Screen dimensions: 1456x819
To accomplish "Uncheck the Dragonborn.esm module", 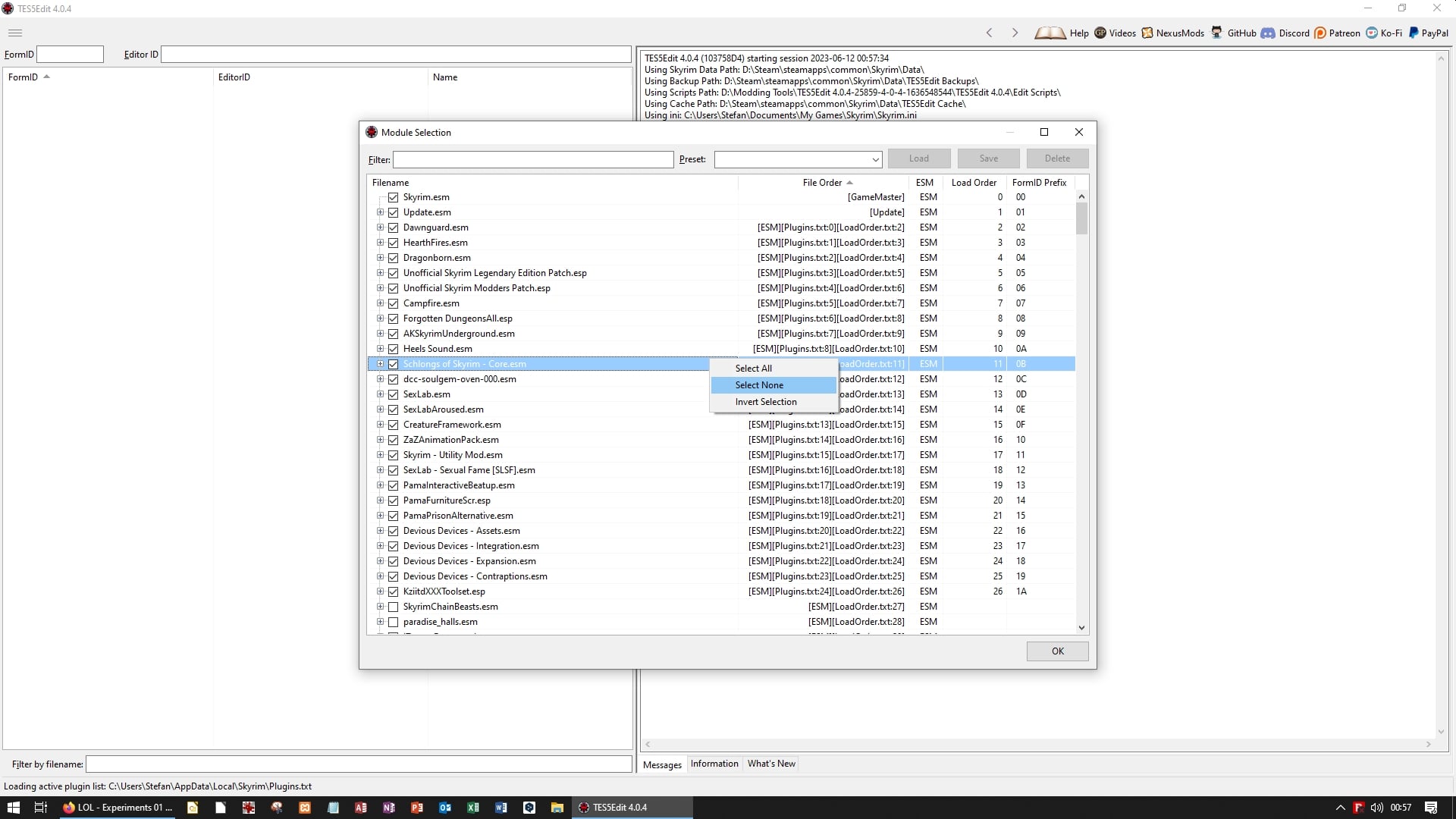I will click(x=393, y=258).
